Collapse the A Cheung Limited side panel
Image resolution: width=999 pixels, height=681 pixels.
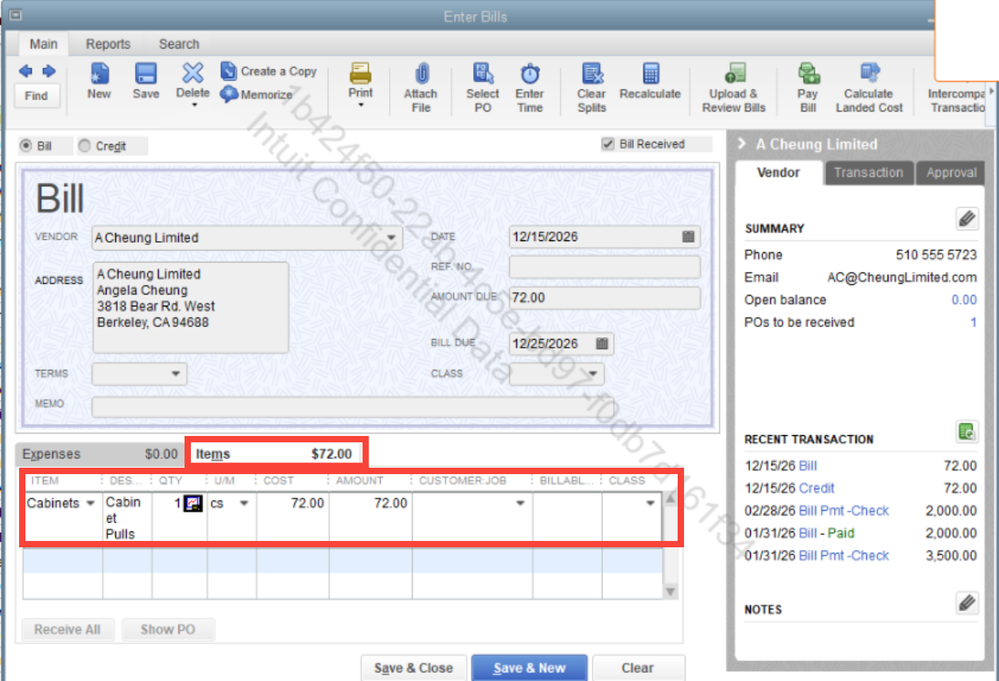(742, 144)
